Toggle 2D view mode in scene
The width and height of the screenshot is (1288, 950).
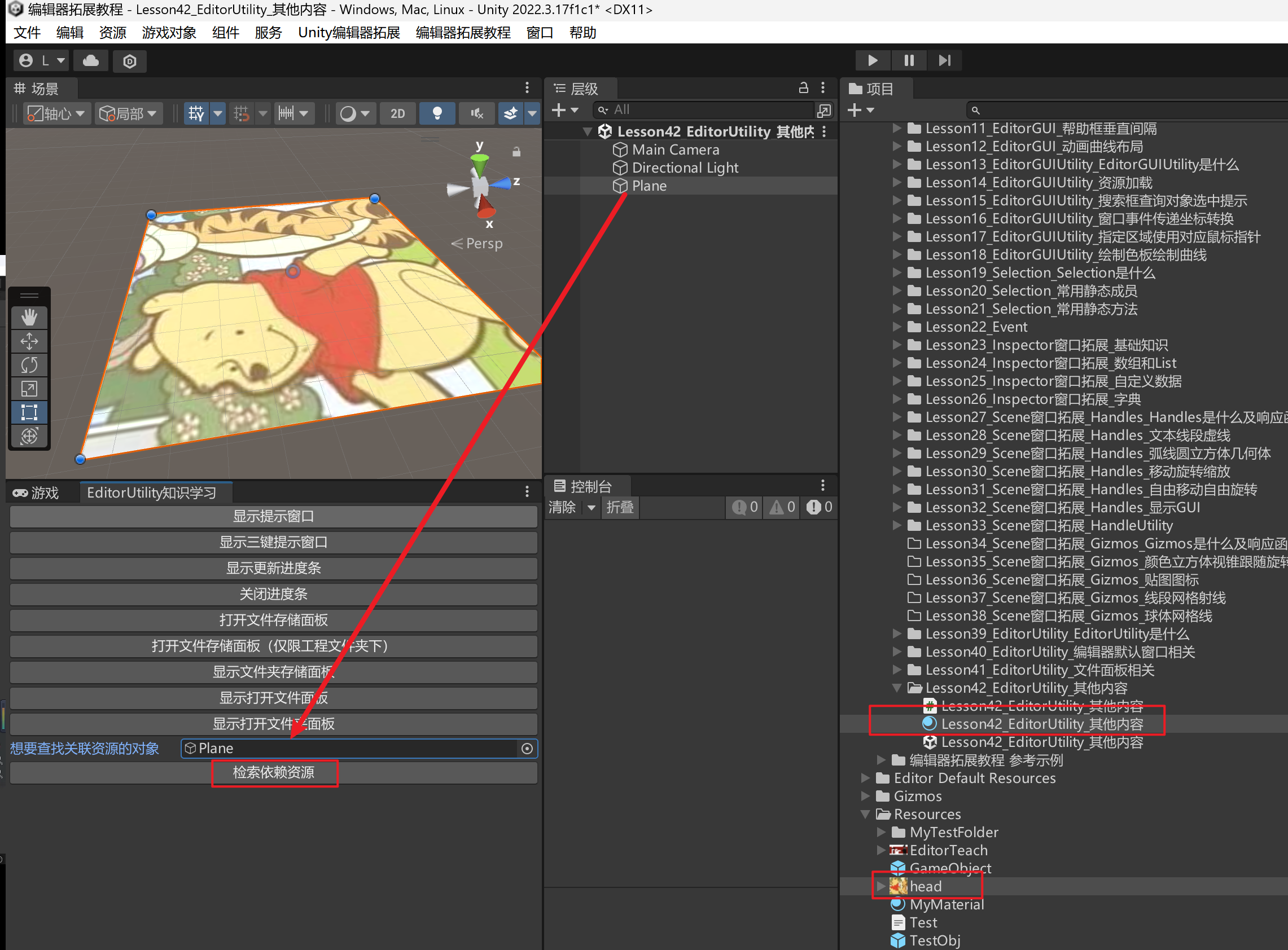(x=397, y=113)
